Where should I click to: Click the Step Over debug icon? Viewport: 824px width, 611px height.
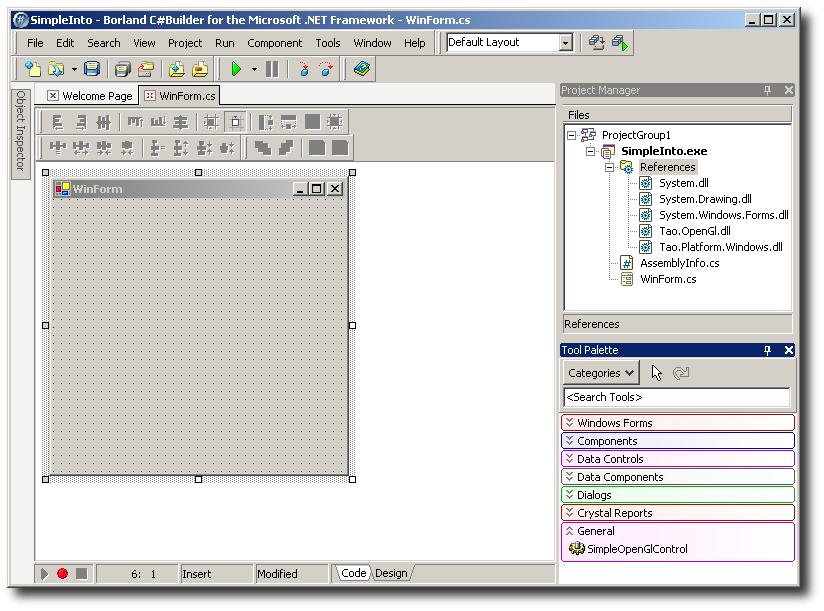click(327, 69)
